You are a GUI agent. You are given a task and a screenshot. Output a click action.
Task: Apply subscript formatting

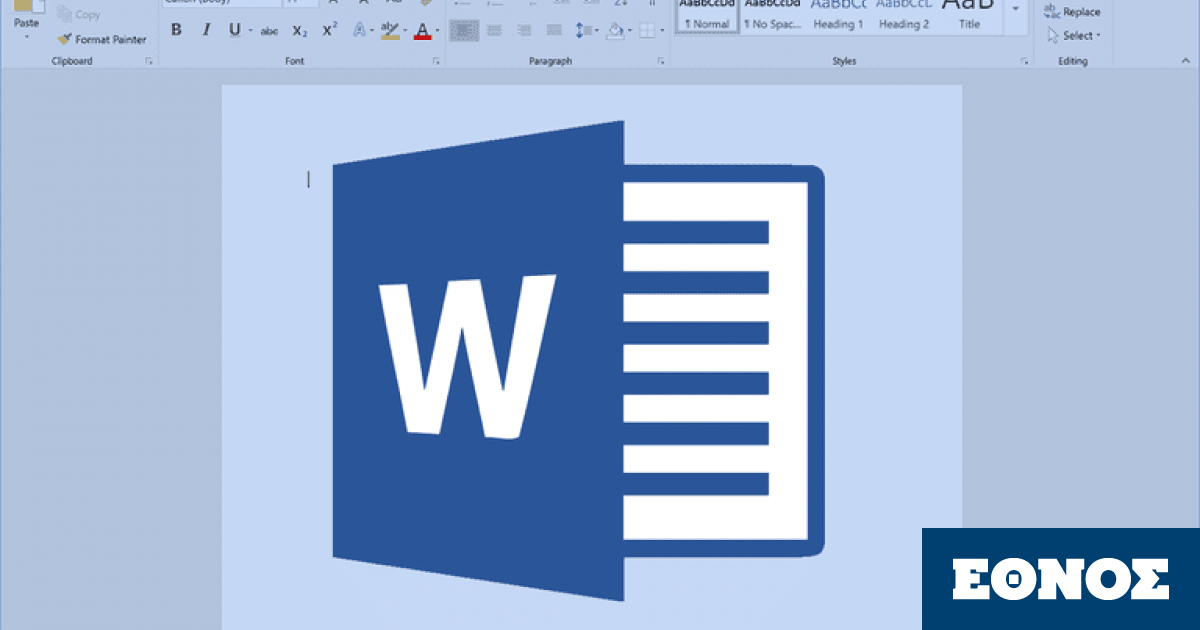click(x=299, y=31)
